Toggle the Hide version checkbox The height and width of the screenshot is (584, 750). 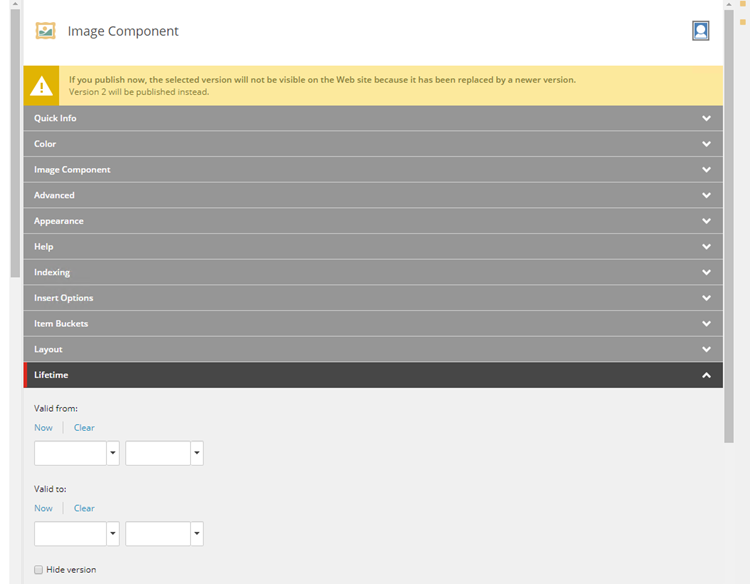pos(38,570)
